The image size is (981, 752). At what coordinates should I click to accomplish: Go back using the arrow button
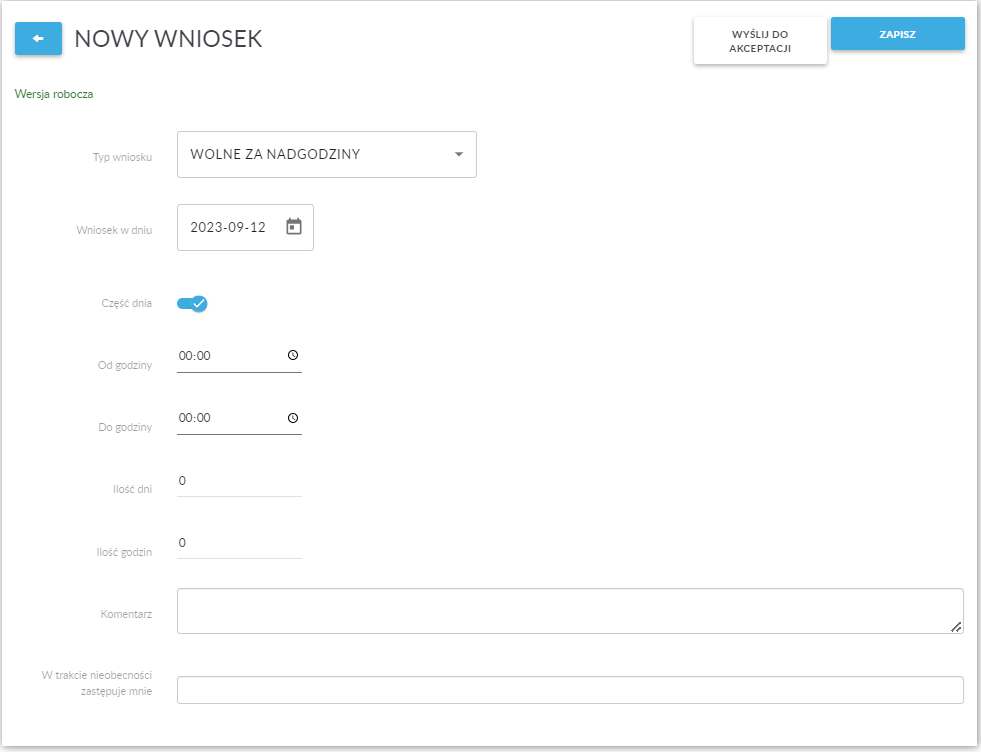tap(38, 39)
